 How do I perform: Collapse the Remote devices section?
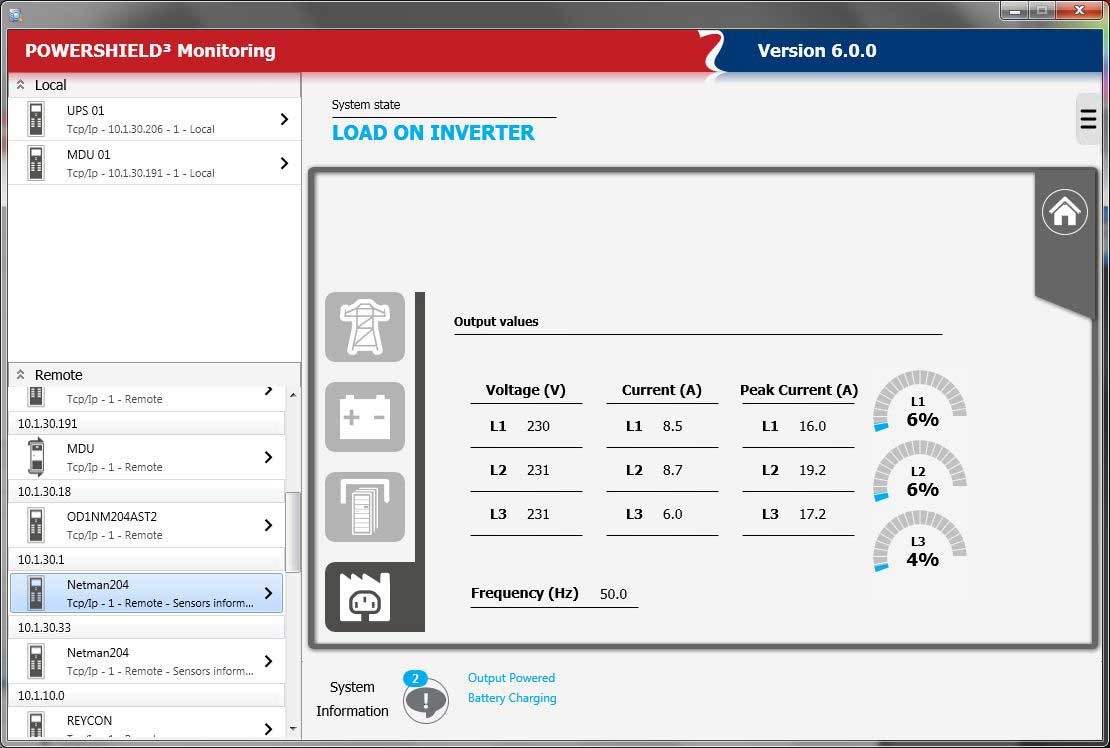click(21, 376)
